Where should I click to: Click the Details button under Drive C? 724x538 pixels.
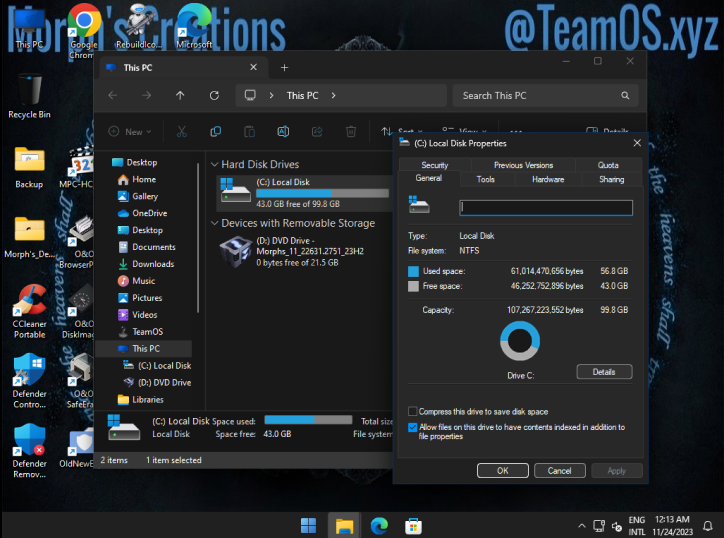[604, 372]
